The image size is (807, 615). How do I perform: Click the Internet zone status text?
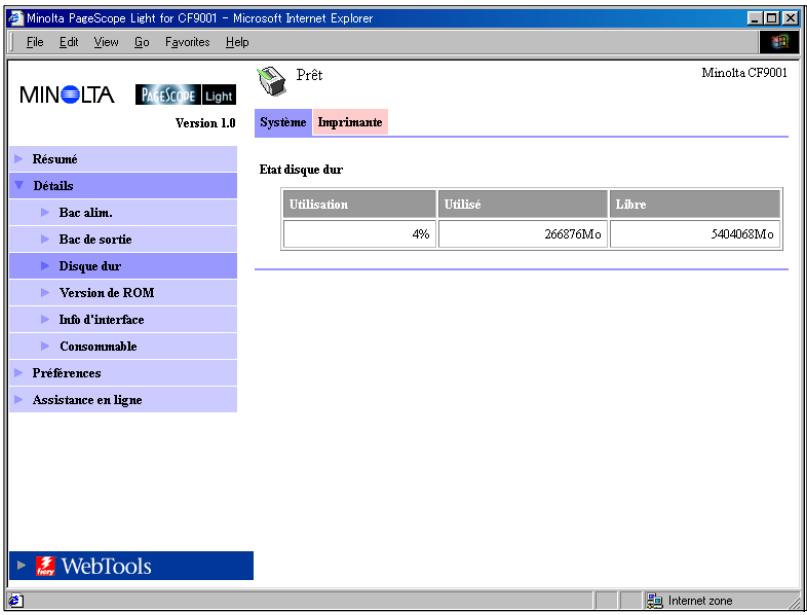700,601
